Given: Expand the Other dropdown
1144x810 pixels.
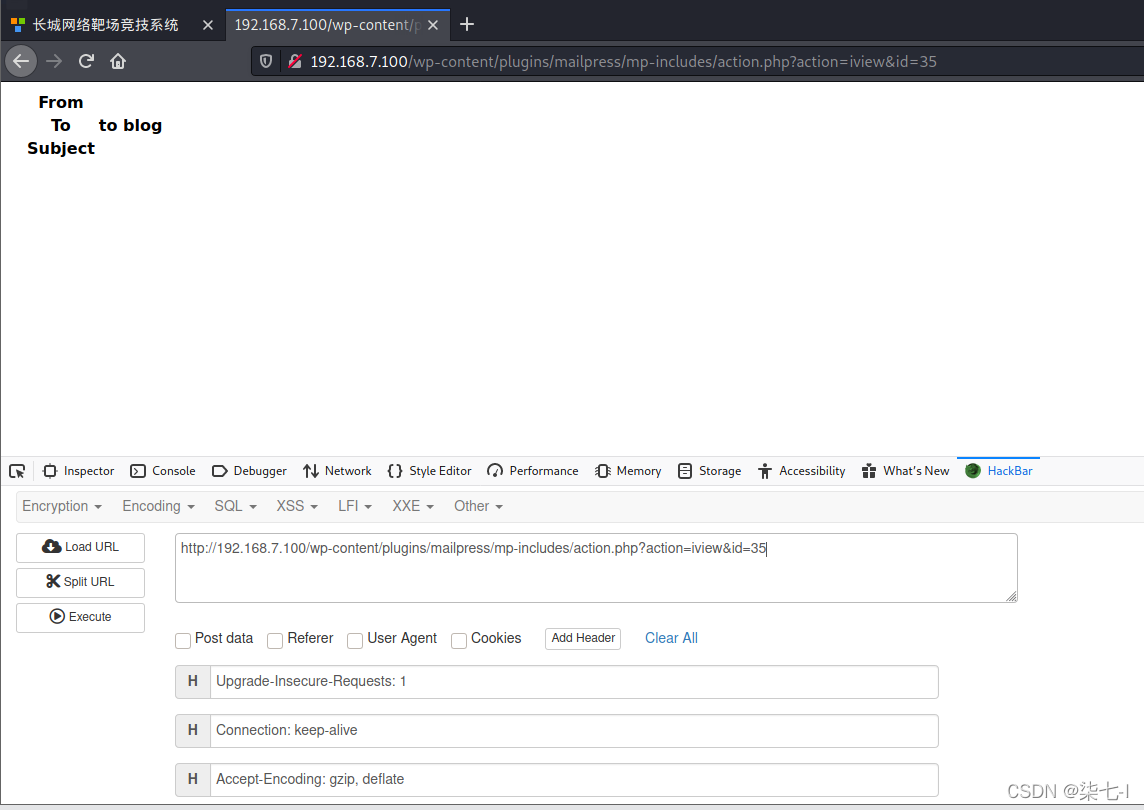Looking at the screenshot, I should tap(479, 506).
